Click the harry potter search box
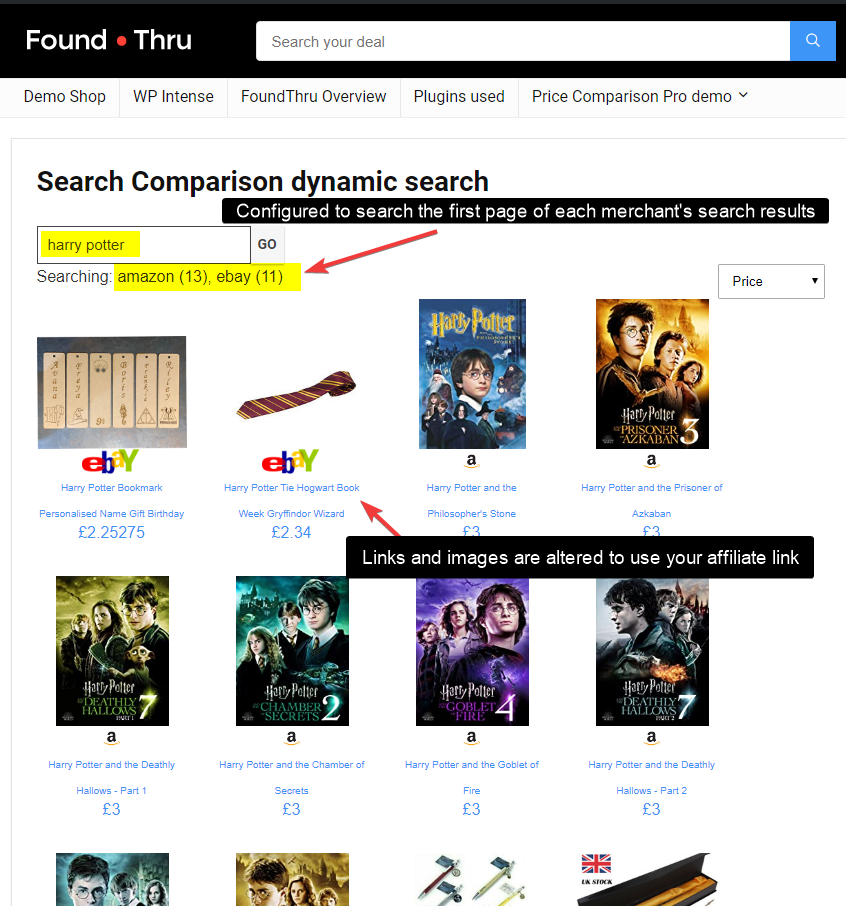 click(x=144, y=244)
